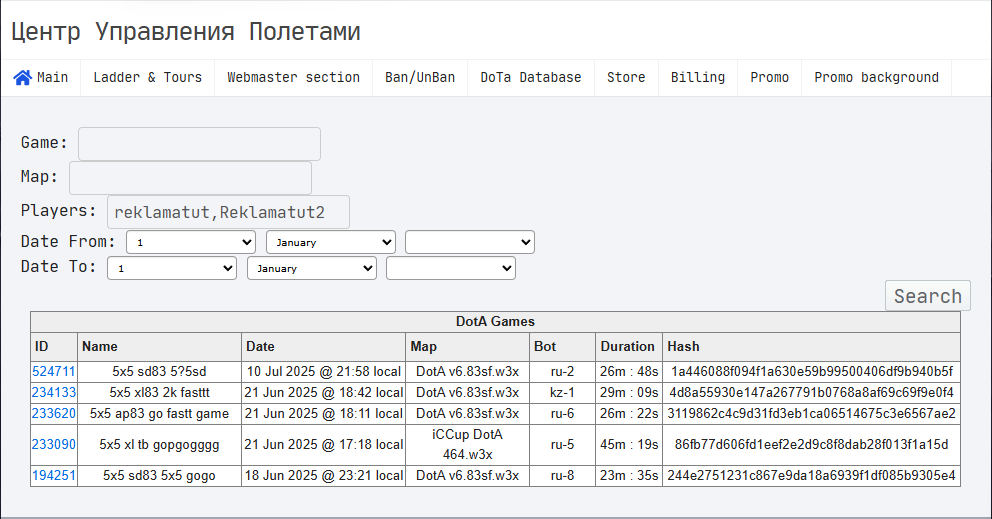Click the Duration column header
The image size is (992, 519).
(x=629, y=347)
